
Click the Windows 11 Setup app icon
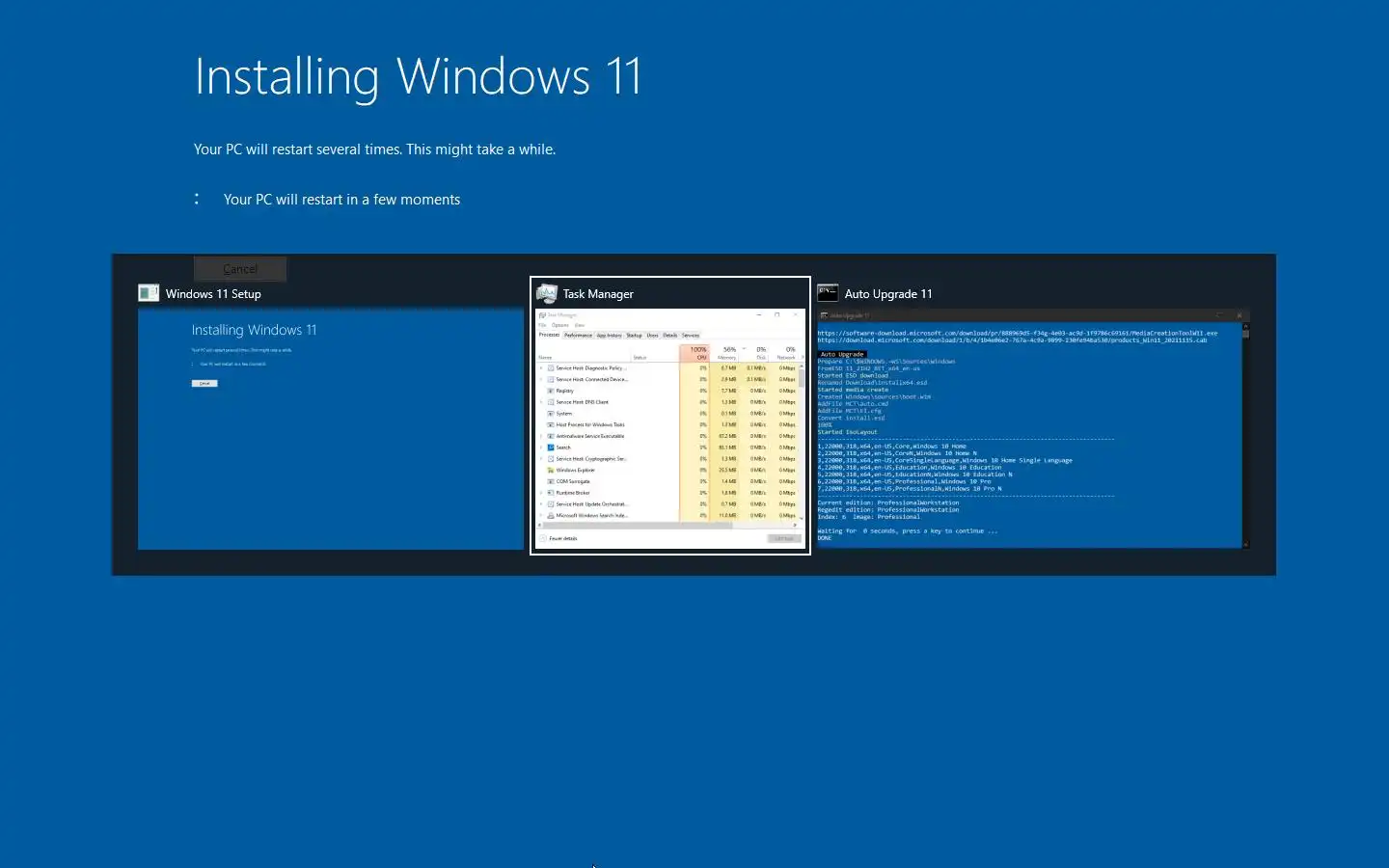click(x=149, y=293)
